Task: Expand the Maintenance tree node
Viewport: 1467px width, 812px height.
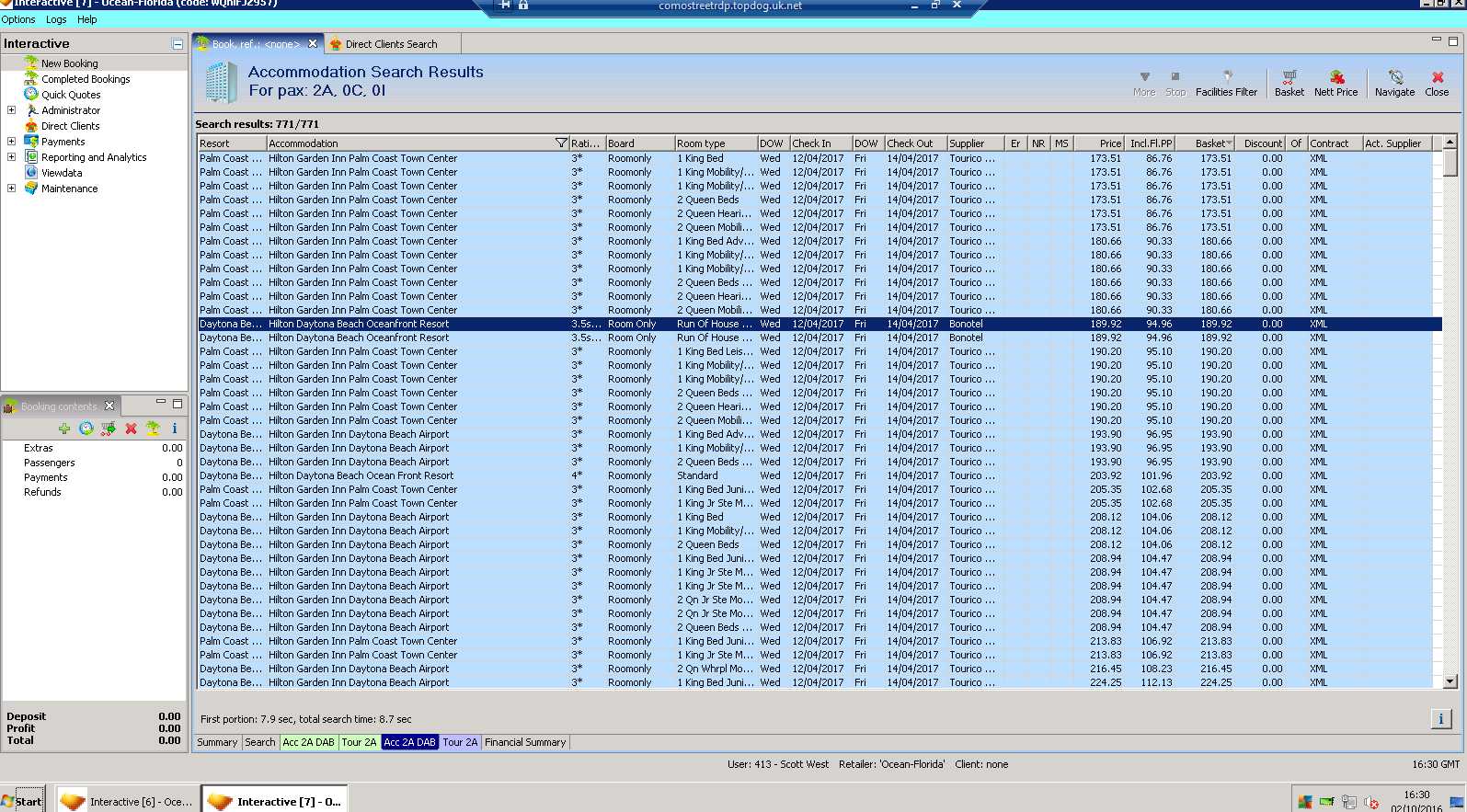Action: (x=11, y=189)
